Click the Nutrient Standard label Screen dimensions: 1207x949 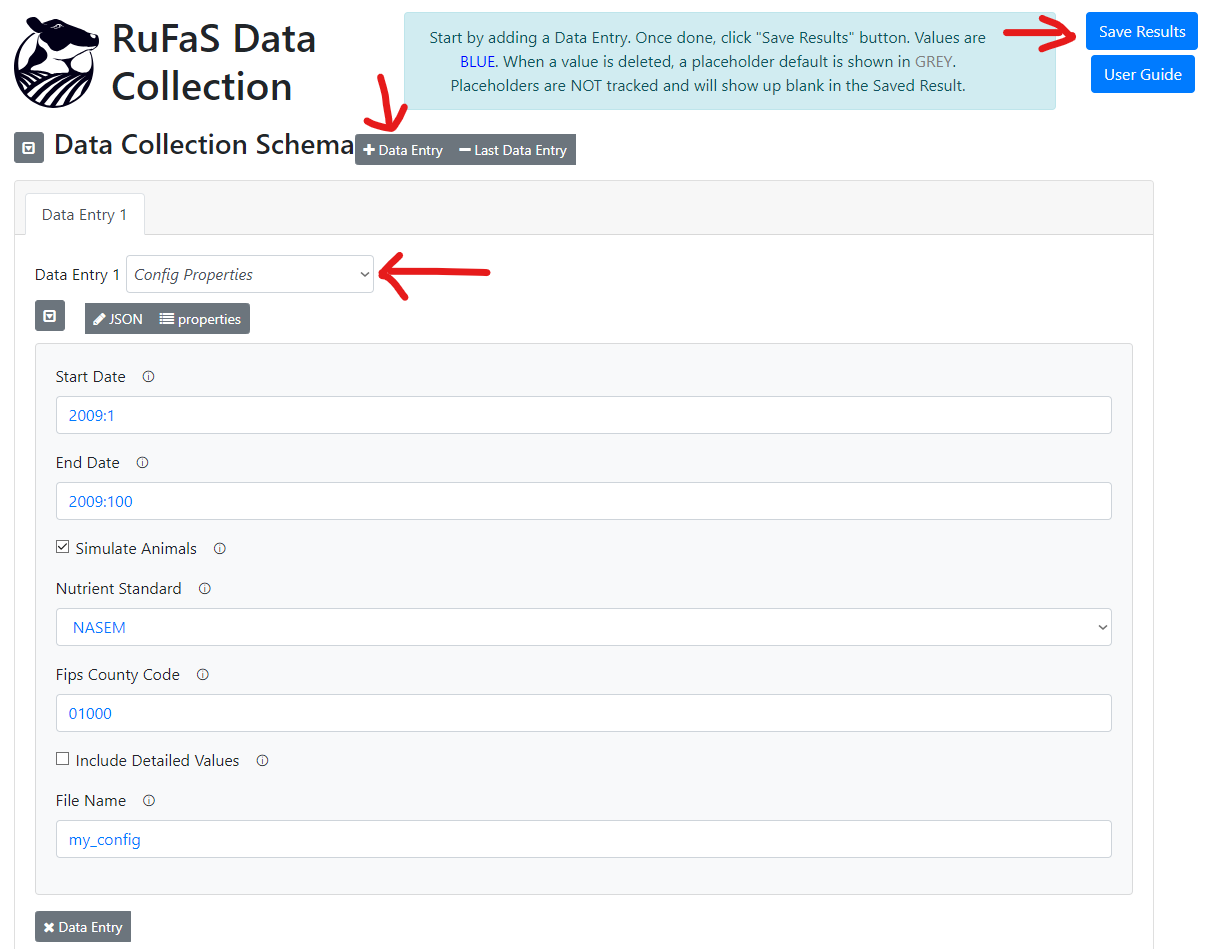[119, 589]
